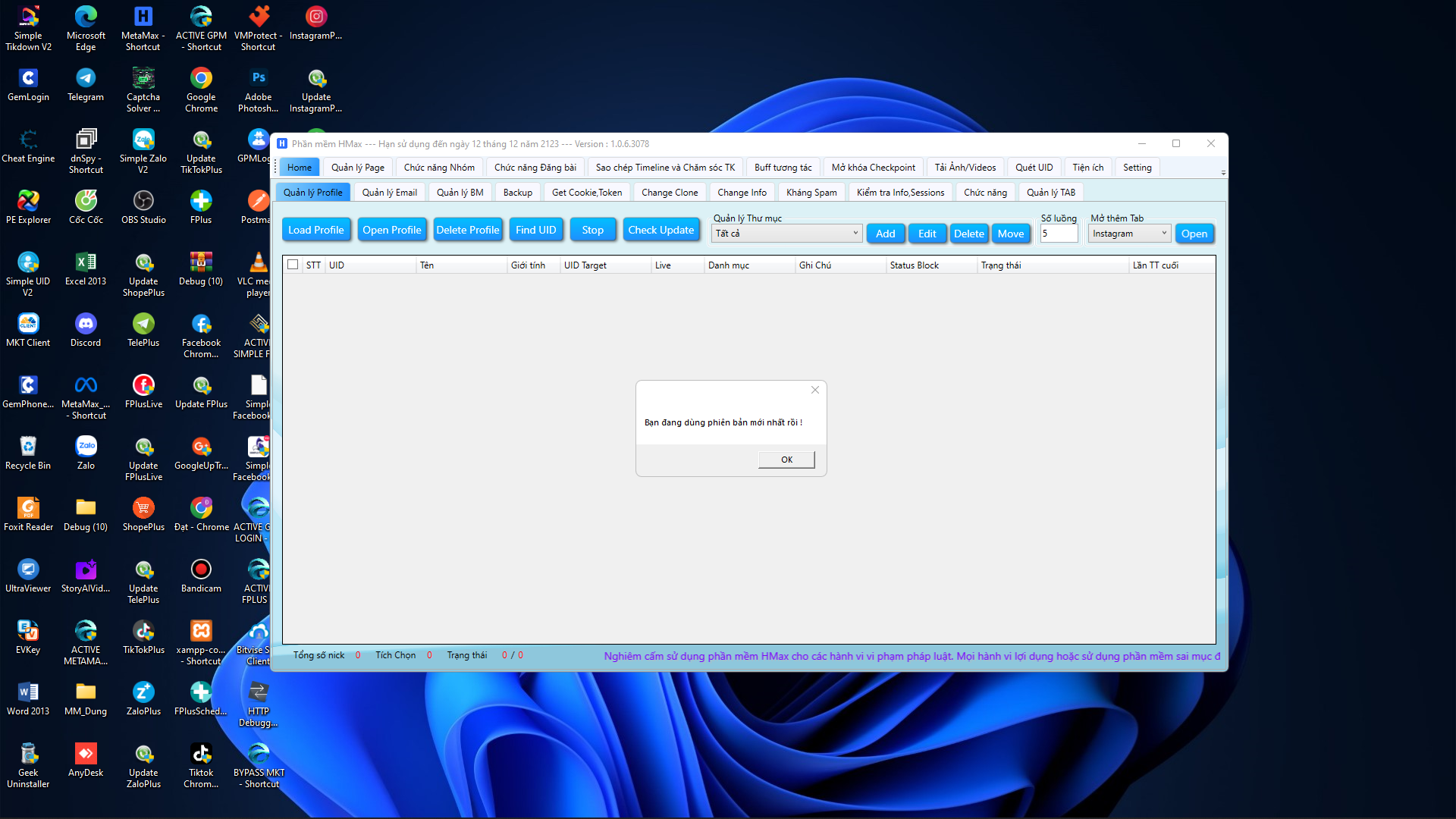Image resolution: width=1456 pixels, height=819 pixels.
Task: Confirm the dialog with OK
Action: point(787,460)
